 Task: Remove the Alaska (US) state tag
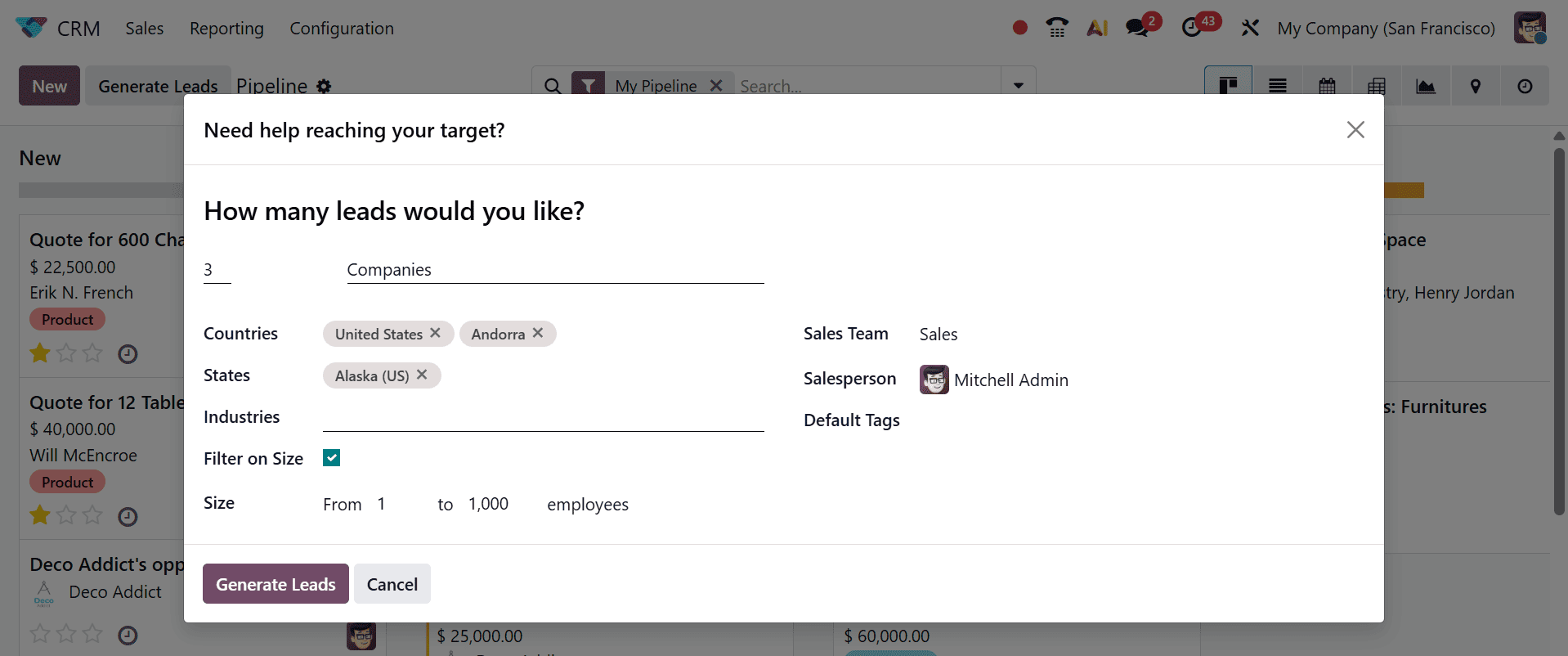pyautogui.click(x=422, y=375)
